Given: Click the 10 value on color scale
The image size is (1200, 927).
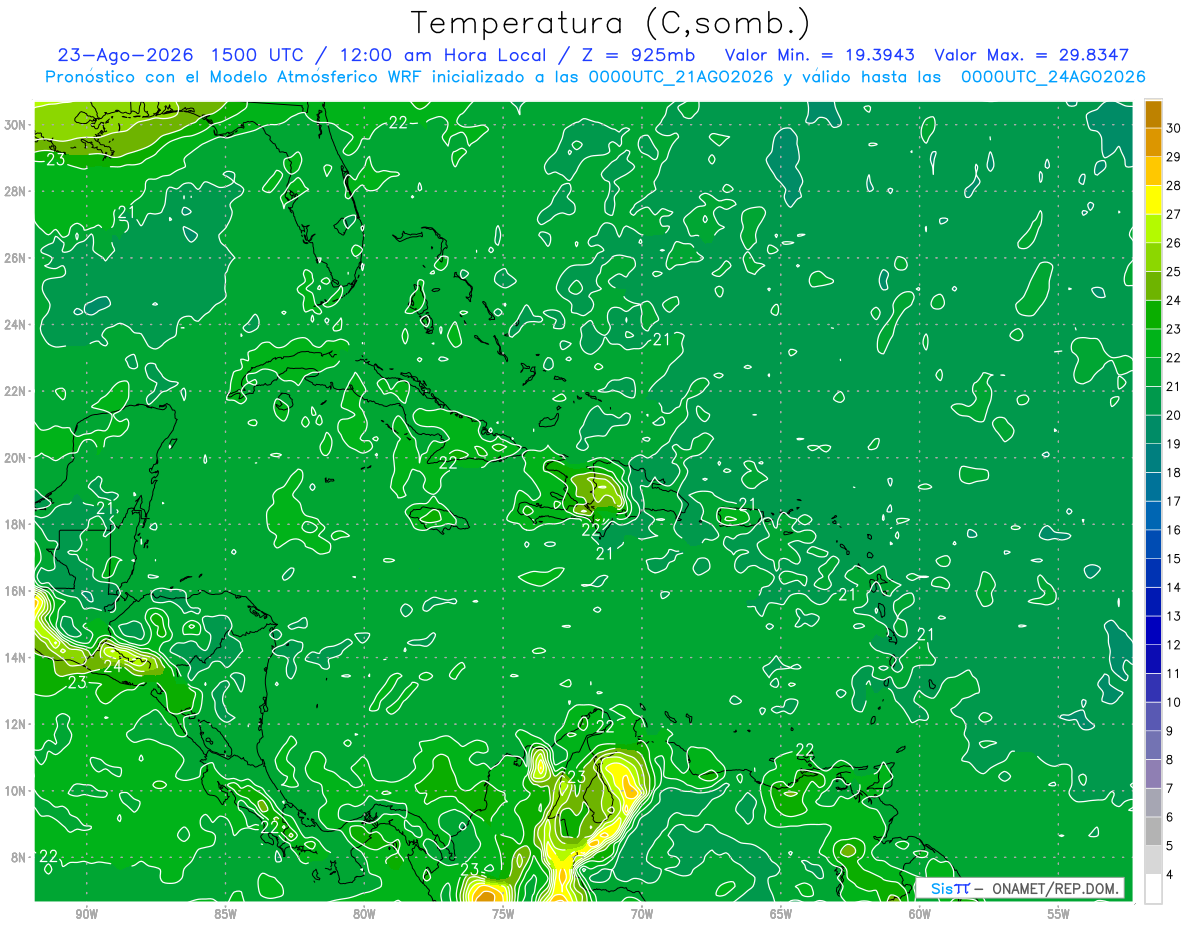Looking at the screenshot, I should (1174, 702).
